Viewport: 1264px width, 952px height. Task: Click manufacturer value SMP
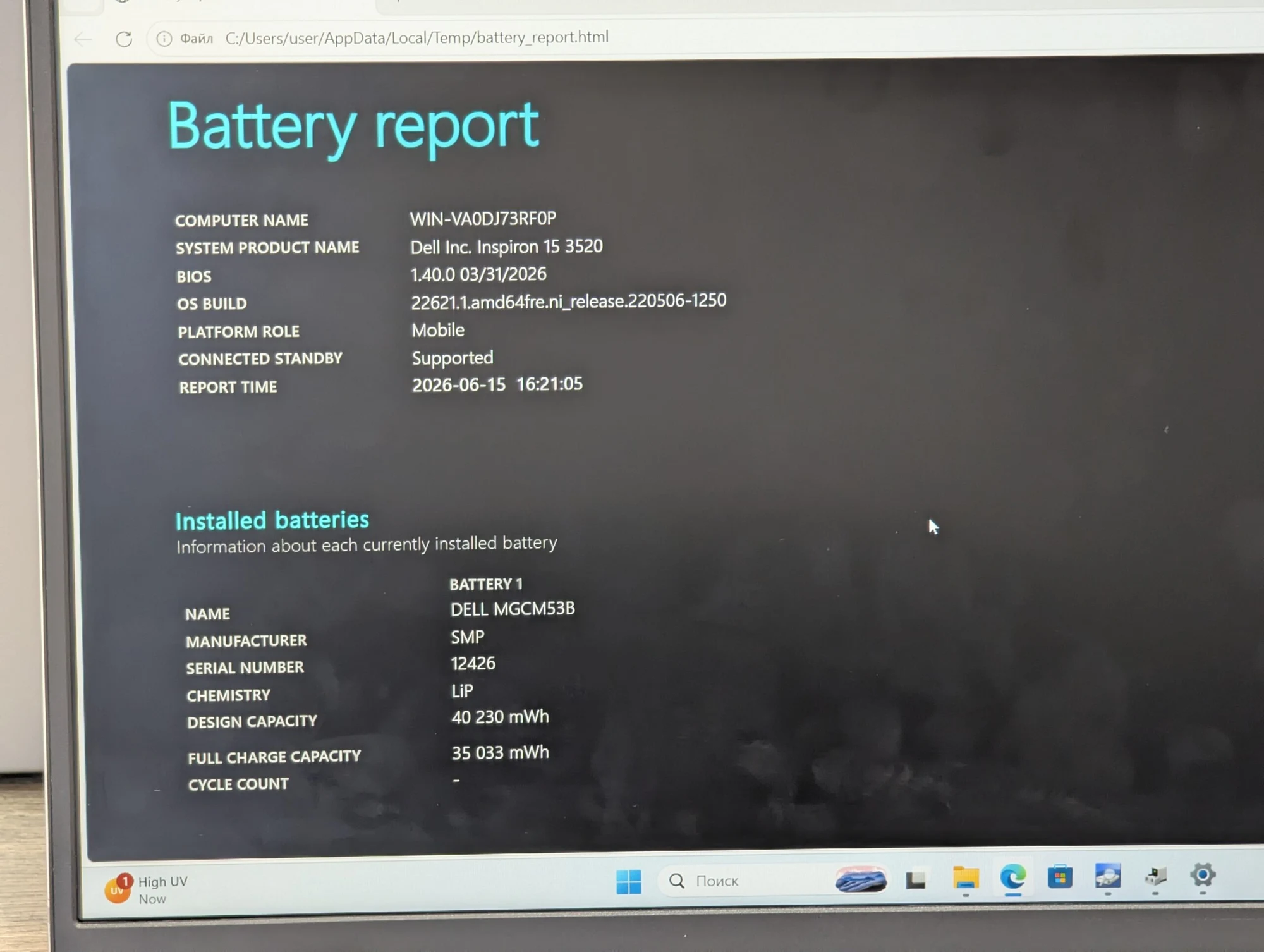pos(468,637)
